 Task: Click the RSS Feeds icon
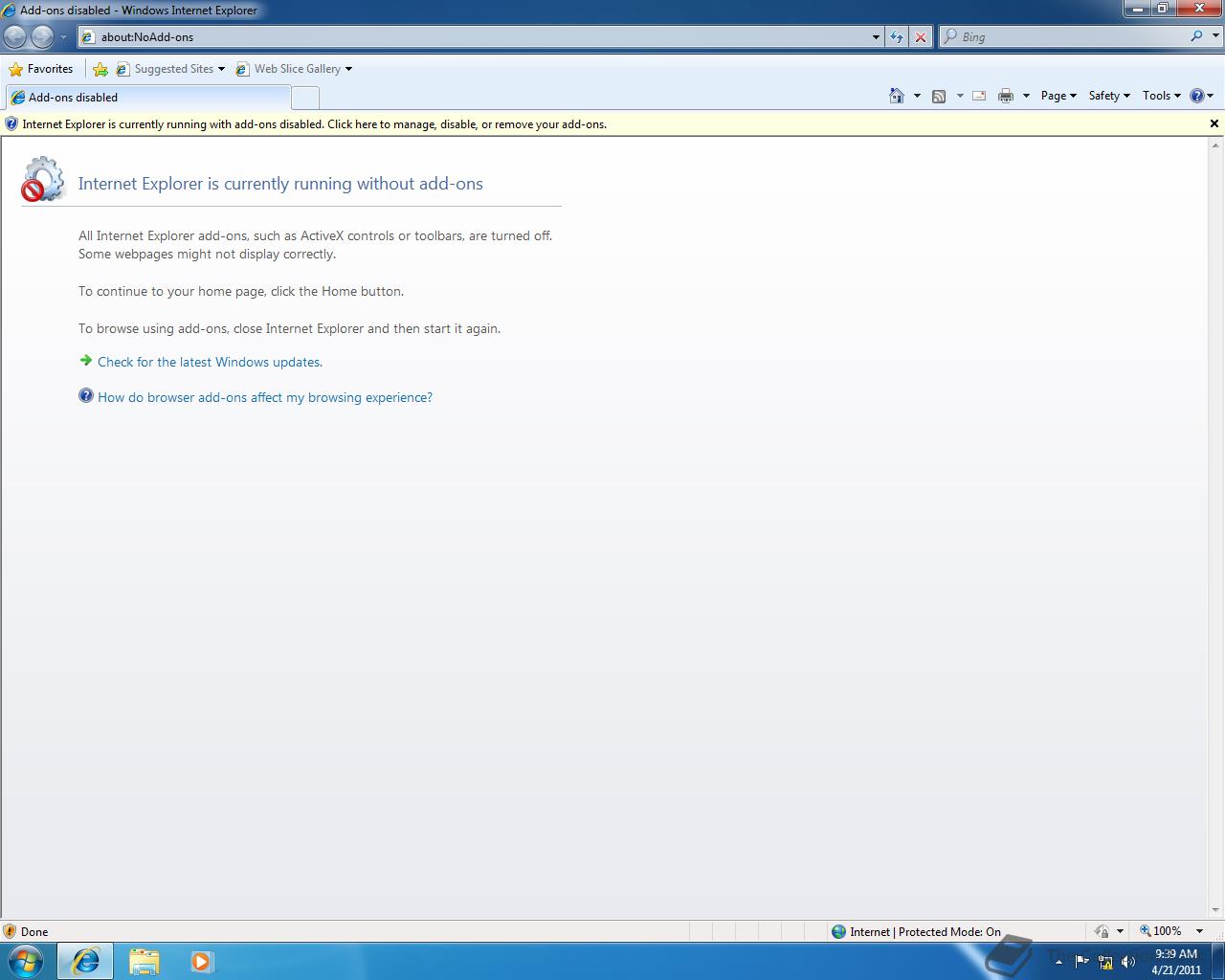(939, 96)
